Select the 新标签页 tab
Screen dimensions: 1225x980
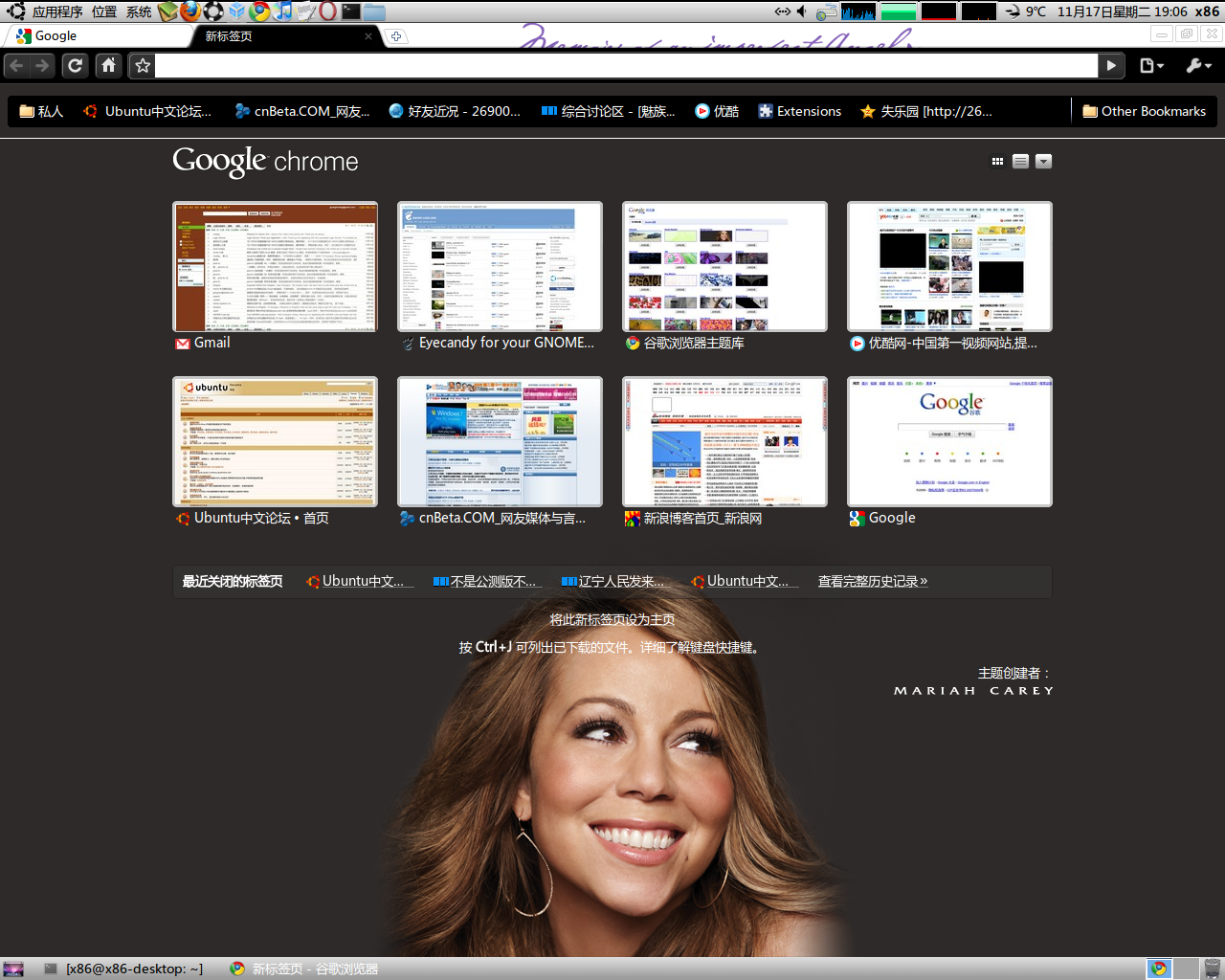(x=278, y=36)
